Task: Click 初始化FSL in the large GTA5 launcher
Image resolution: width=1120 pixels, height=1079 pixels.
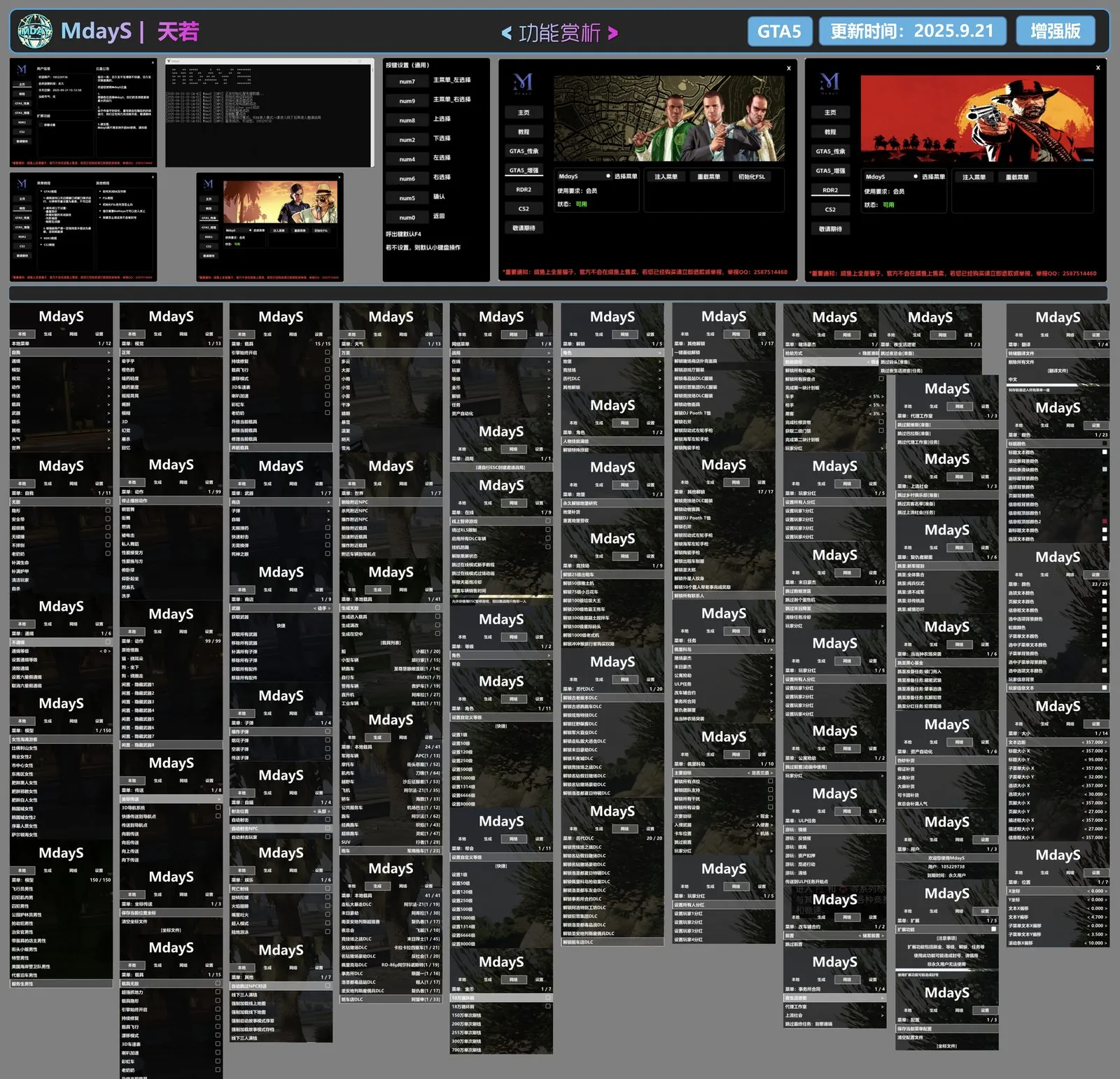Action: click(751, 177)
